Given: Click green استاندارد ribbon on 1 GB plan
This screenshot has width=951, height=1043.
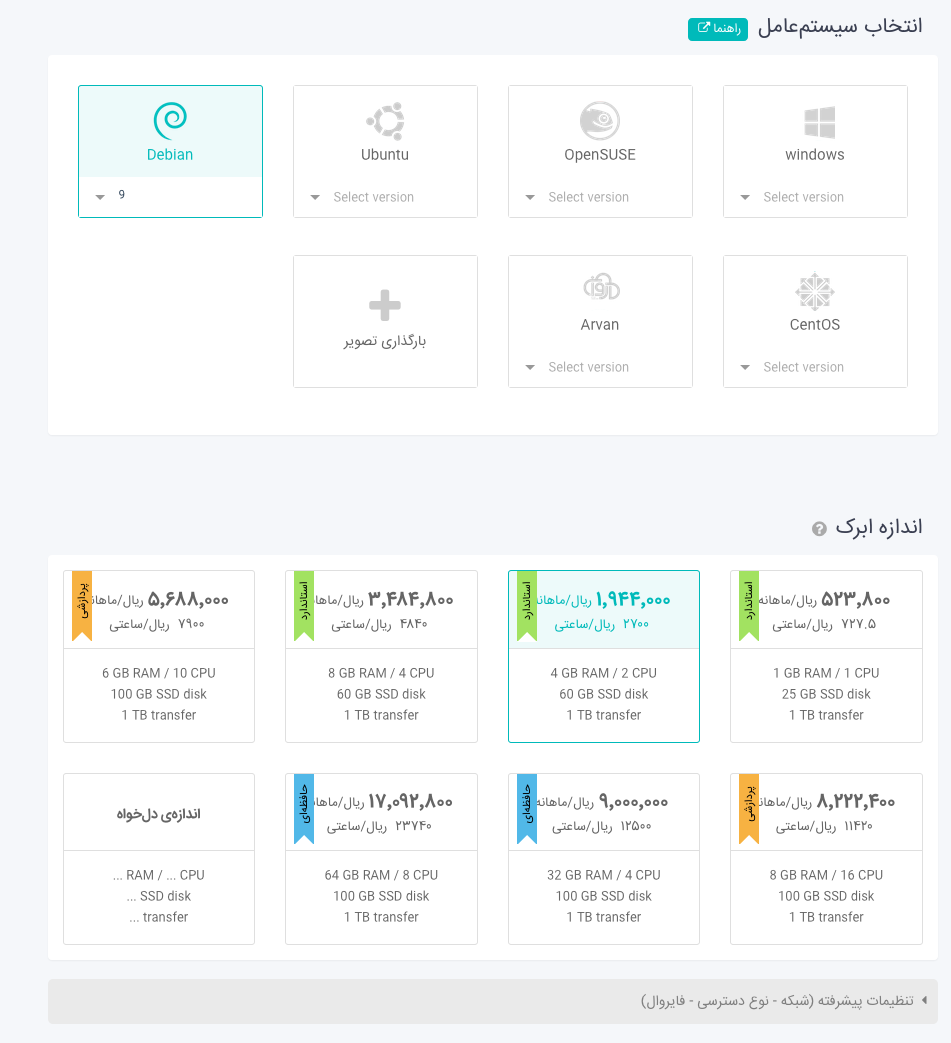Looking at the screenshot, I should pyautogui.click(x=749, y=605).
